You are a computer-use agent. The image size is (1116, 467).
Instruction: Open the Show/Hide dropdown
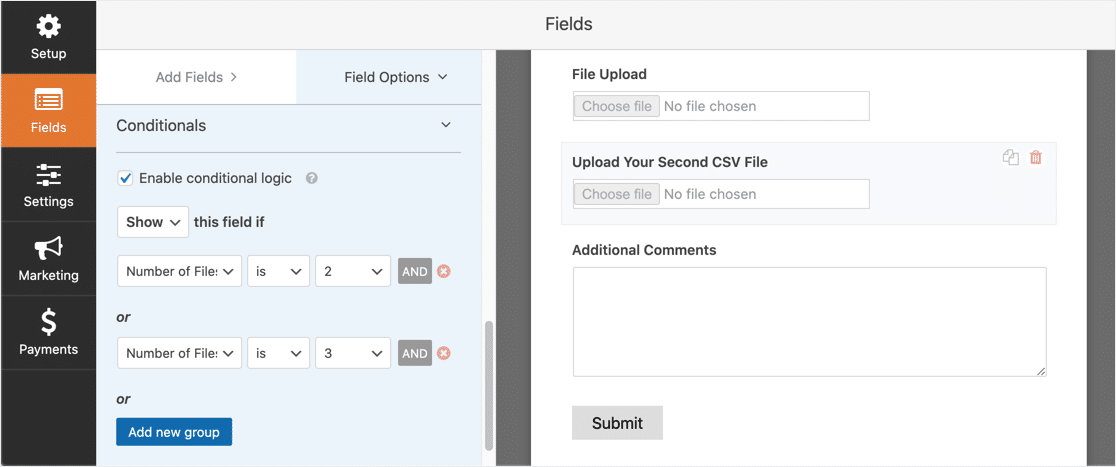152,222
